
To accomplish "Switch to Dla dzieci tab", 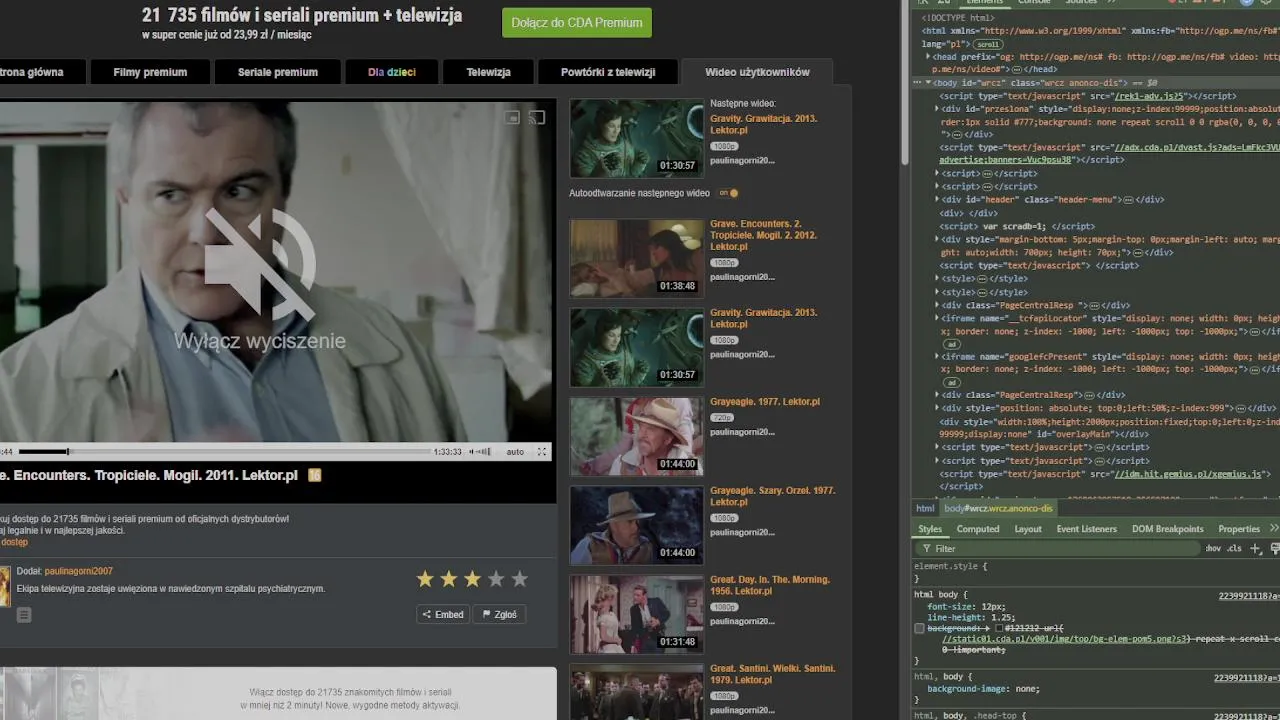I will 392,72.
